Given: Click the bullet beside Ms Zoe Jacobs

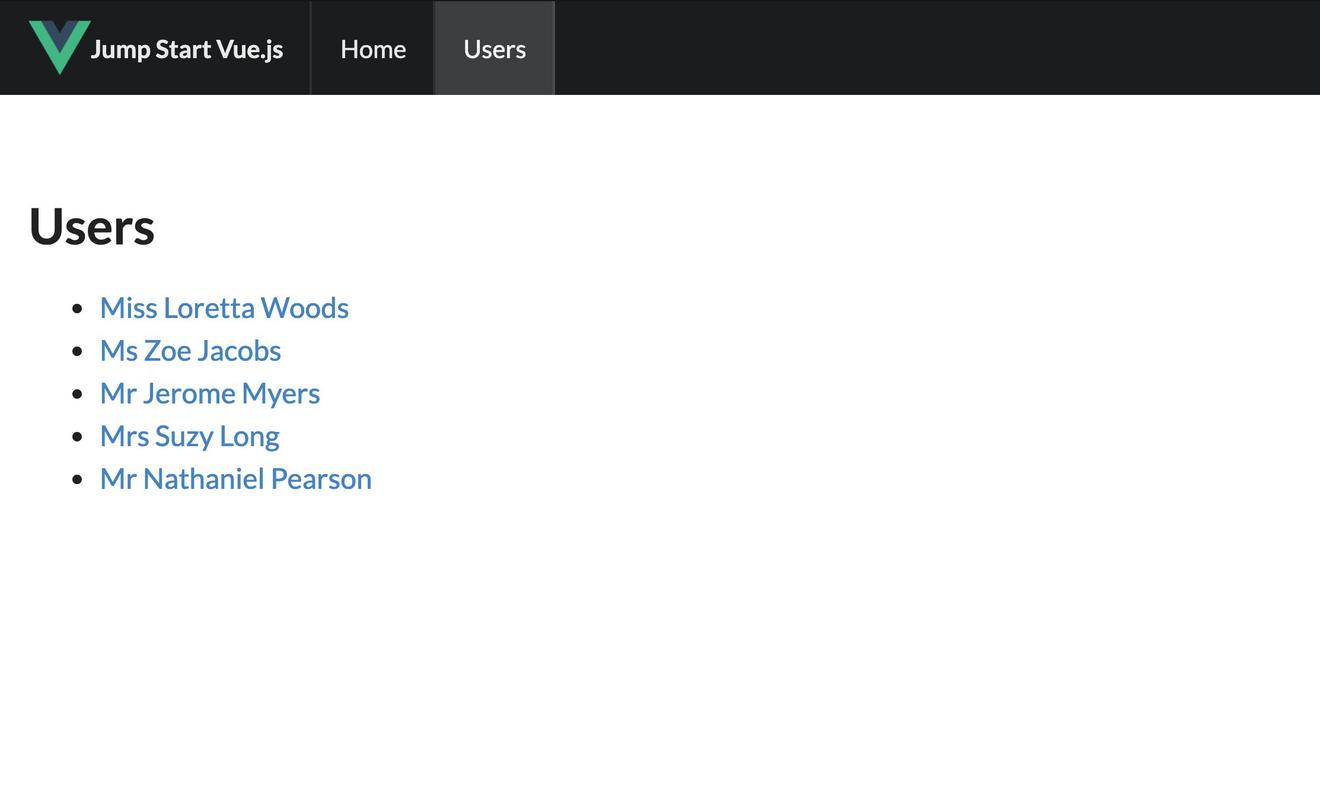Looking at the screenshot, I should tap(78, 352).
